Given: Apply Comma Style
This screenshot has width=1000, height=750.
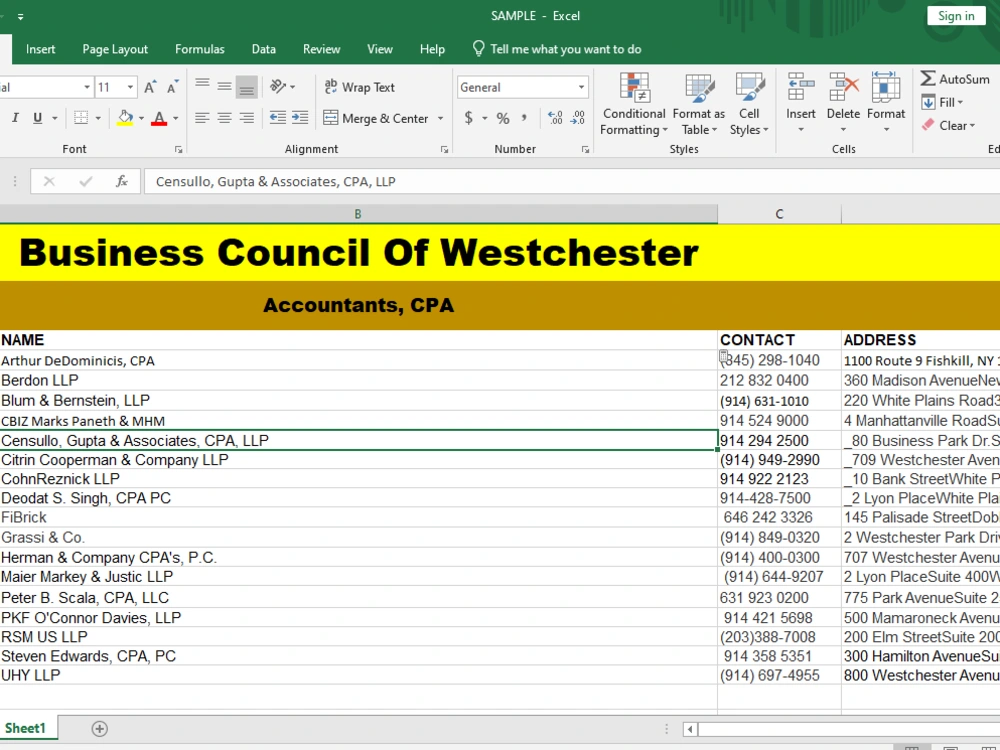Looking at the screenshot, I should pos(524,118).
